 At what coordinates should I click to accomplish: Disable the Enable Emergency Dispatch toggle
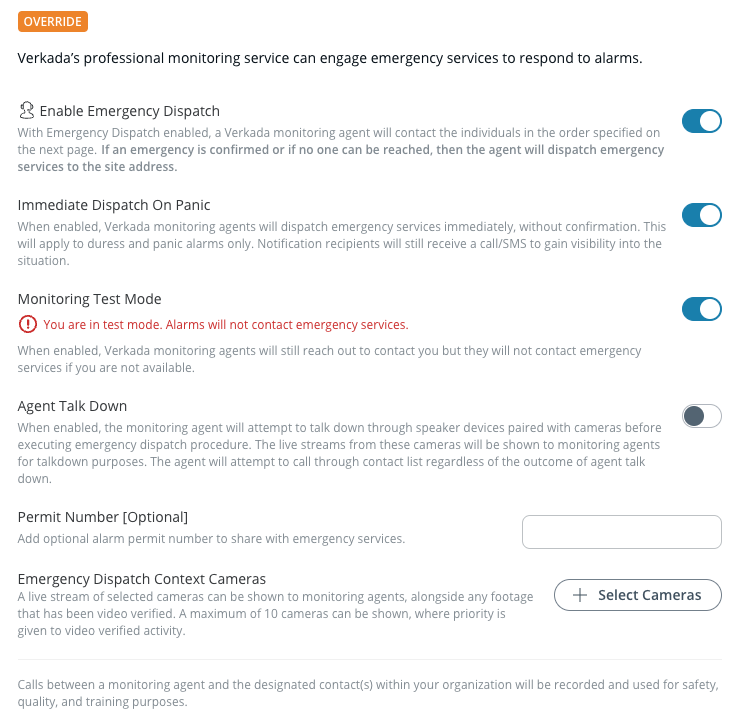pos(701,122)
